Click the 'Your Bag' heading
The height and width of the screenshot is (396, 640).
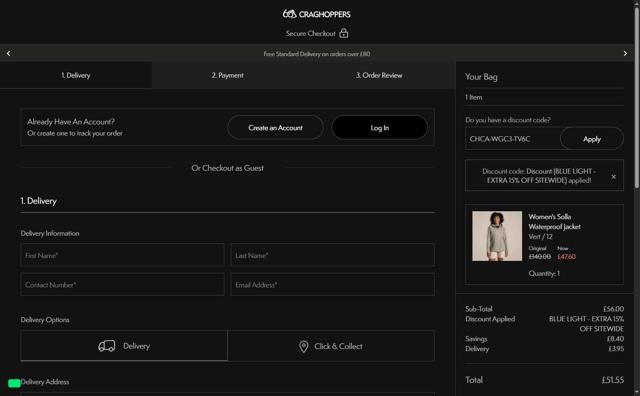coord(481,77)
